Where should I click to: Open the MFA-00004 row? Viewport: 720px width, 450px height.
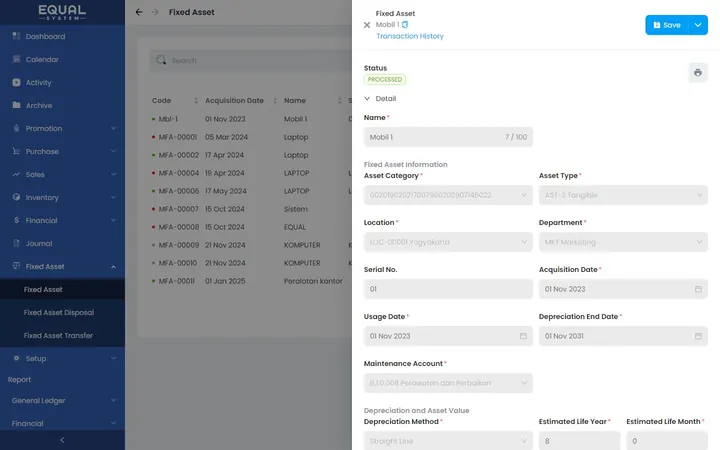coord(252,173)
